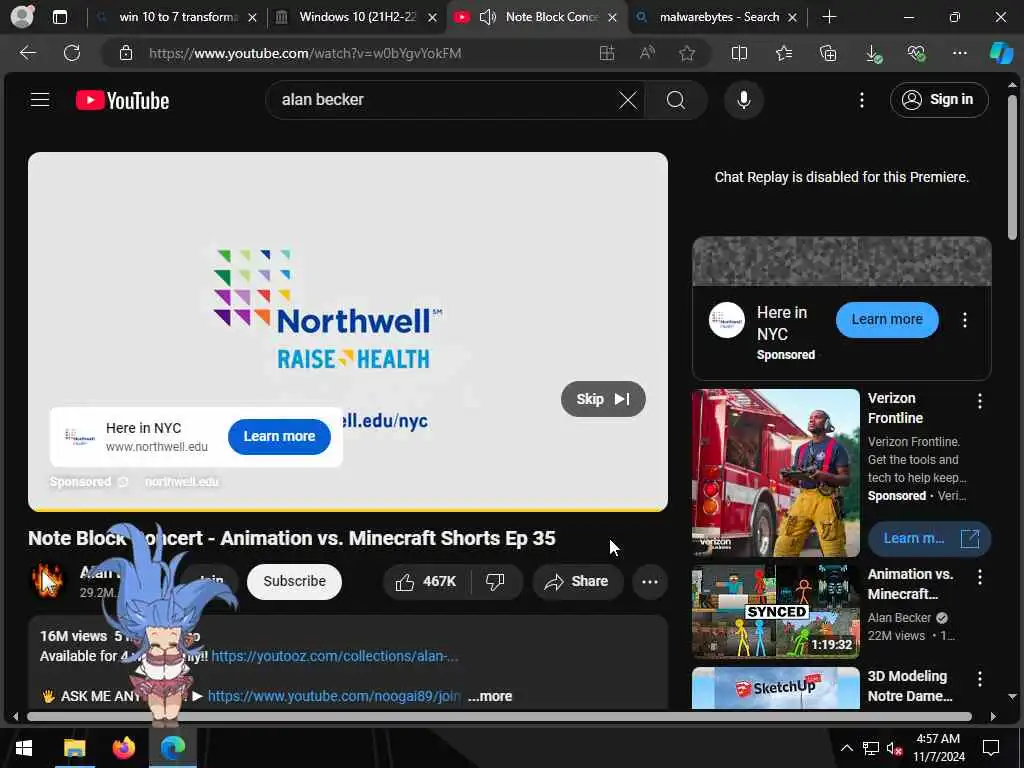Image resolution: width=1024 pixels, height=768 pixels.
Task: Open a new tab with plus button
Action: pos(829,17)
